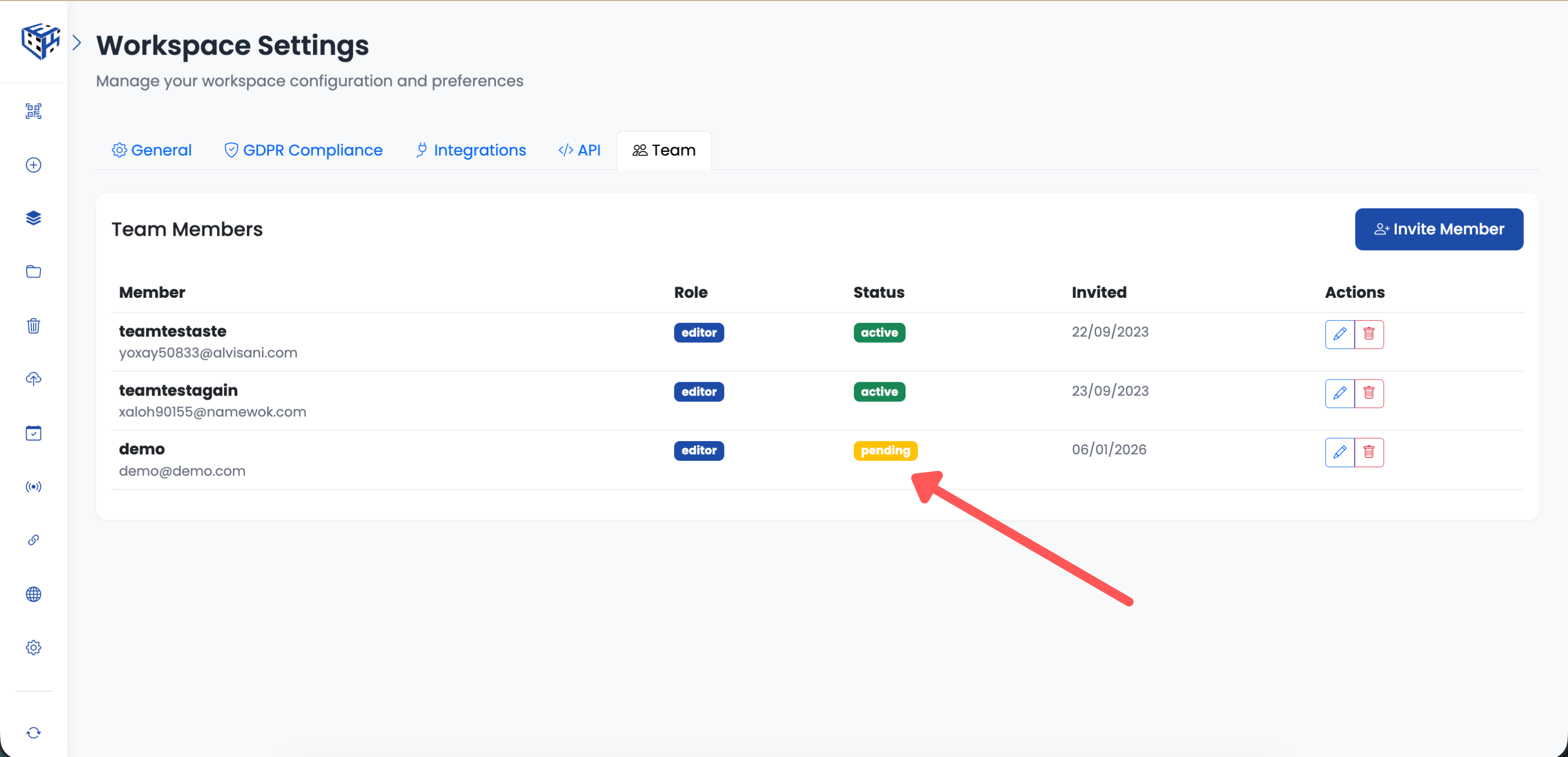Open the globe domains icon in sidebar

click(34, 594)
